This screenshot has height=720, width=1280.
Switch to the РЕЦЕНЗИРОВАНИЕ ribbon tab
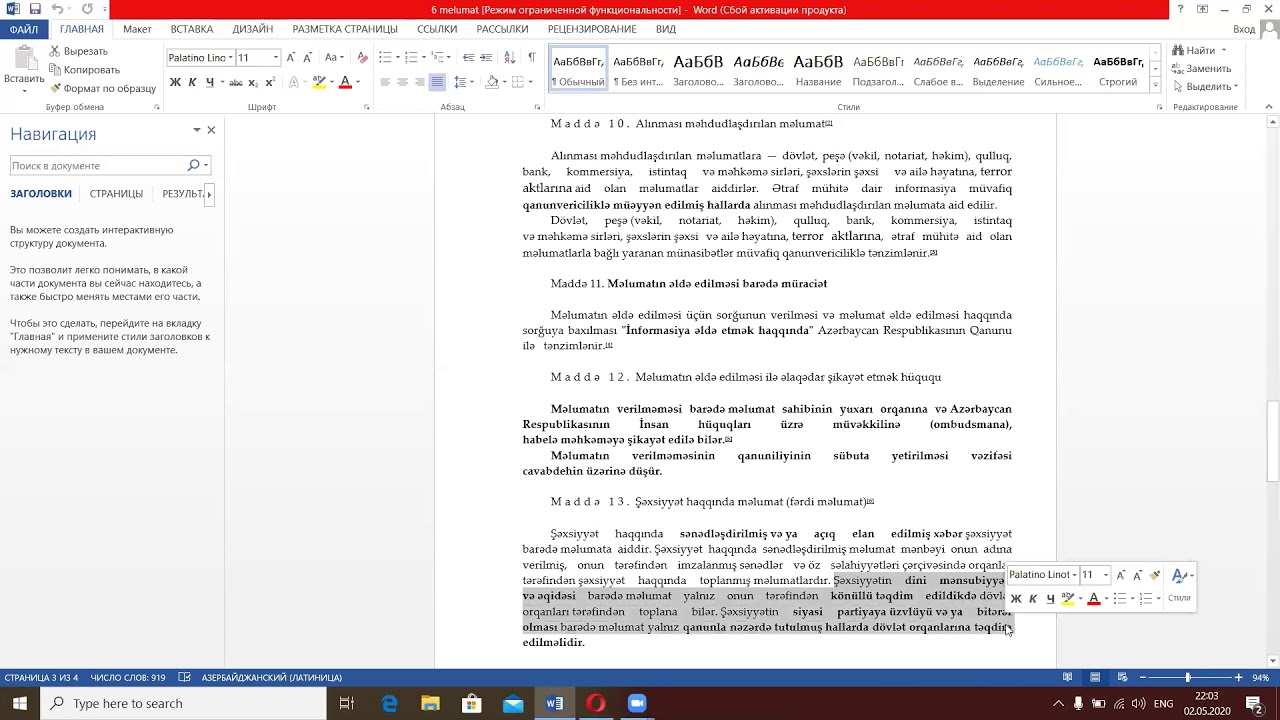click(592, 29)
